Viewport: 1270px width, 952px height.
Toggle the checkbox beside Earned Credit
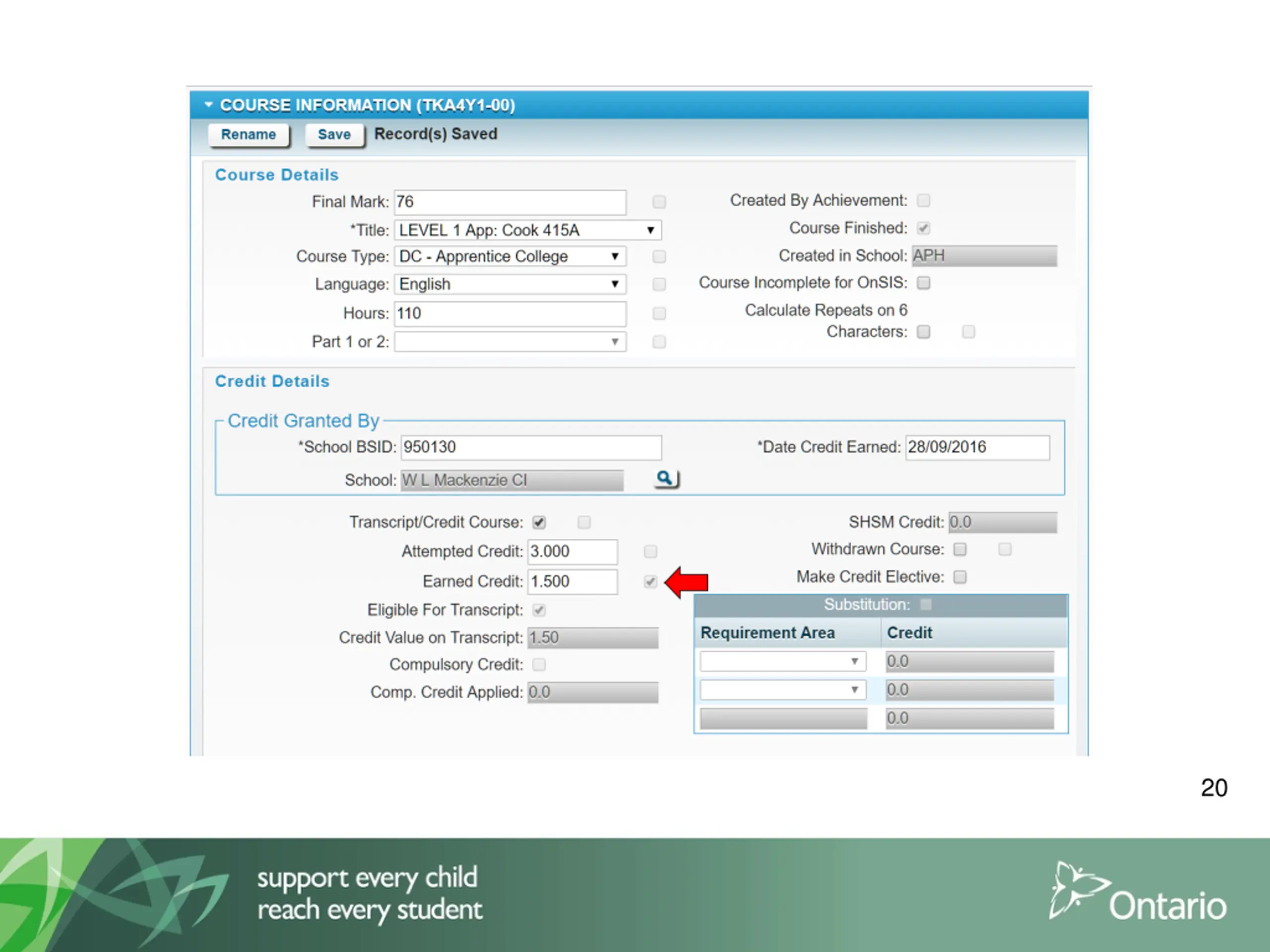pos(650,581)
